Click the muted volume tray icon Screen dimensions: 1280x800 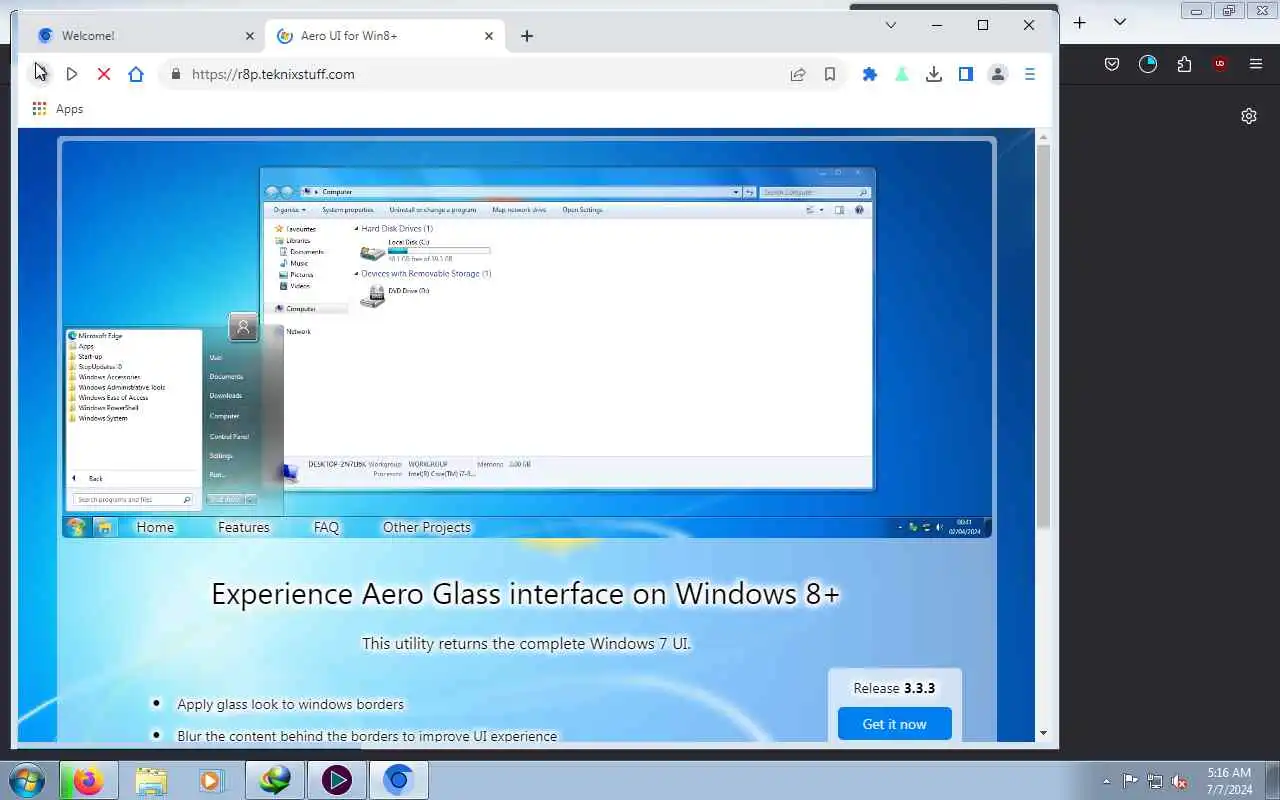click(x=1180, y=781)
